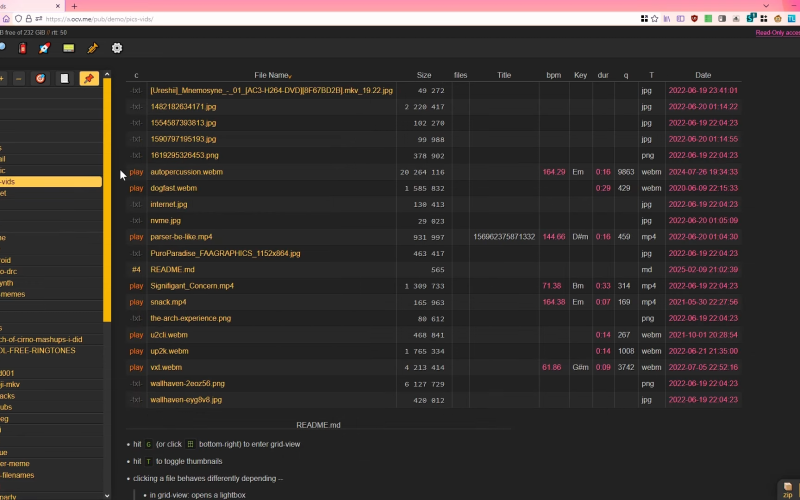Viewport: 800px width, 500px height.
Task: Click the yellow message-box toolbar icon
Action: click(69, 48)
